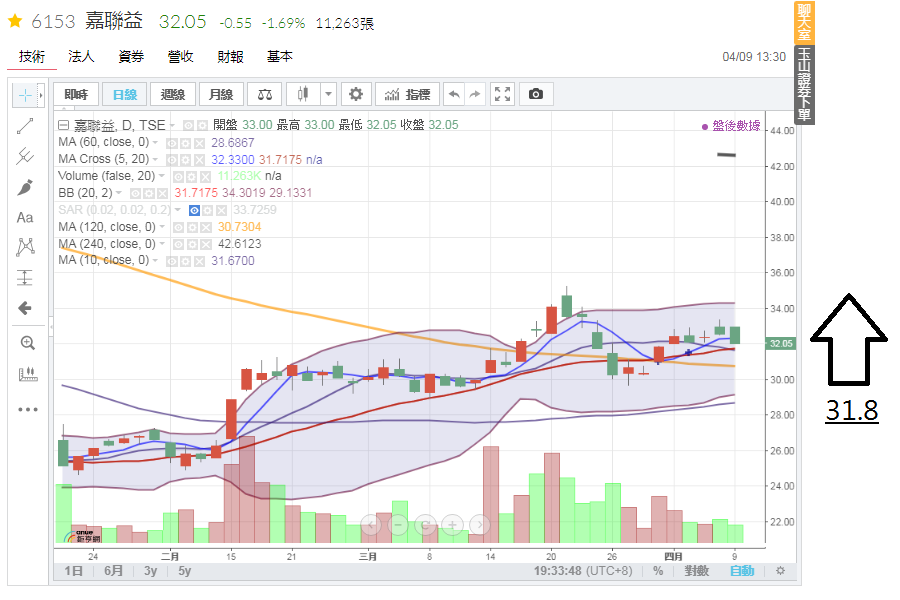Open the cursor tool options arrow
This screenshot has height=600, width=900.
coord(41,95)
